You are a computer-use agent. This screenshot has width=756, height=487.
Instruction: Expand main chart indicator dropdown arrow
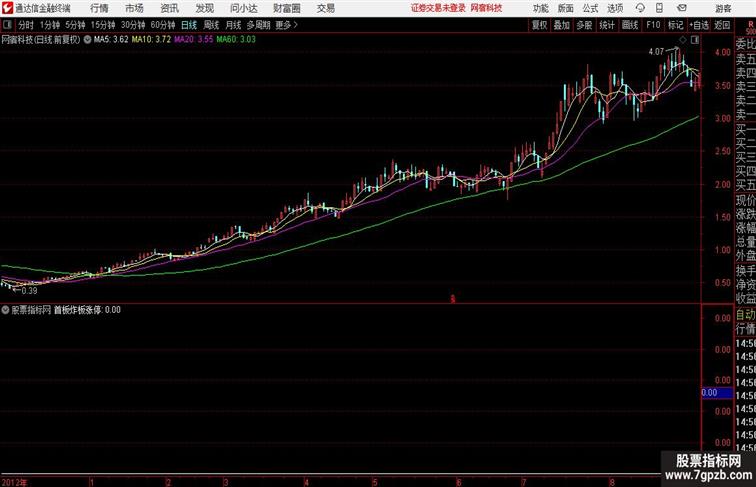click(x=87, y=40)
